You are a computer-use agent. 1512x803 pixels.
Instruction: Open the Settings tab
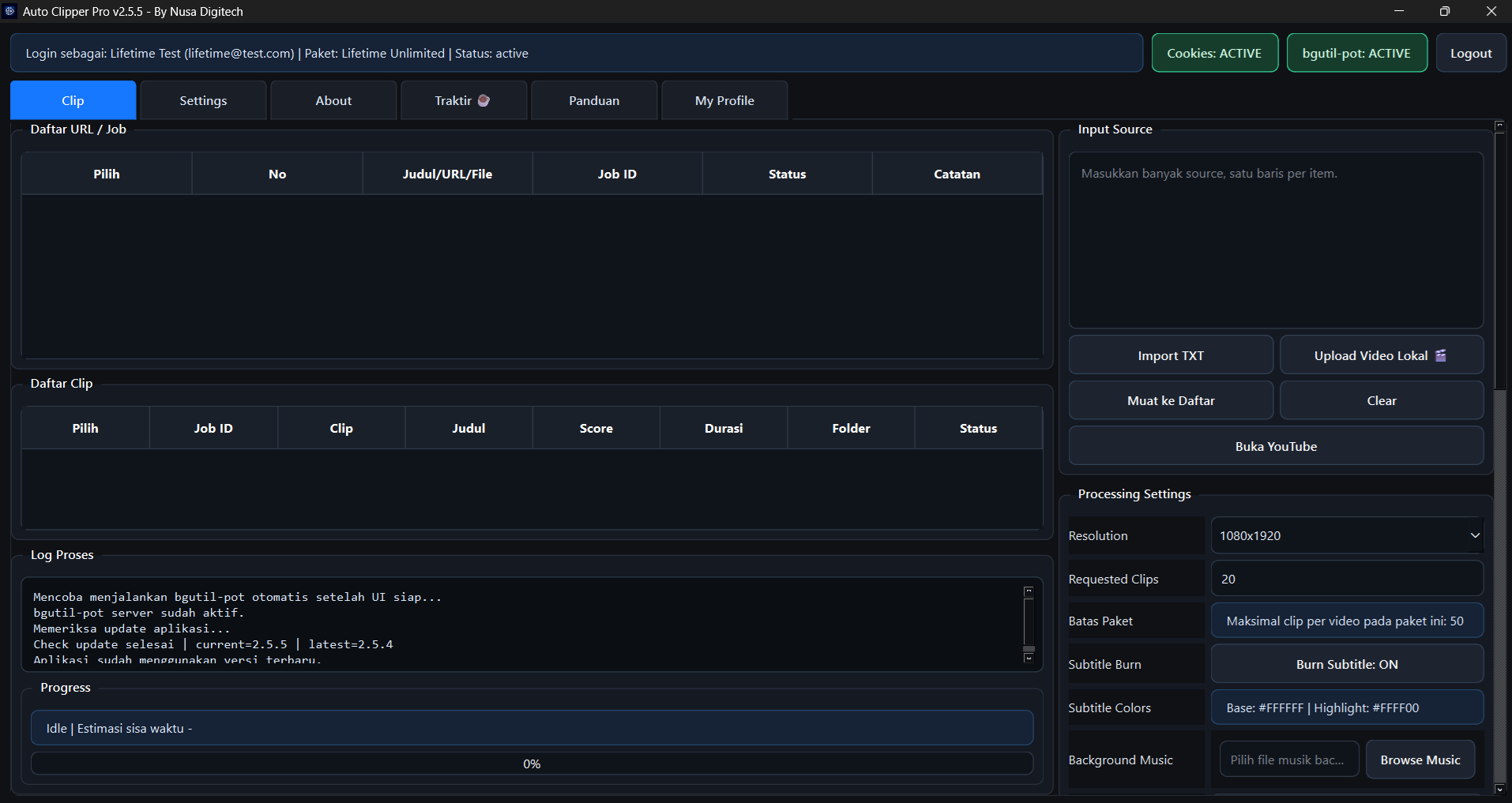tap(203, 100)
